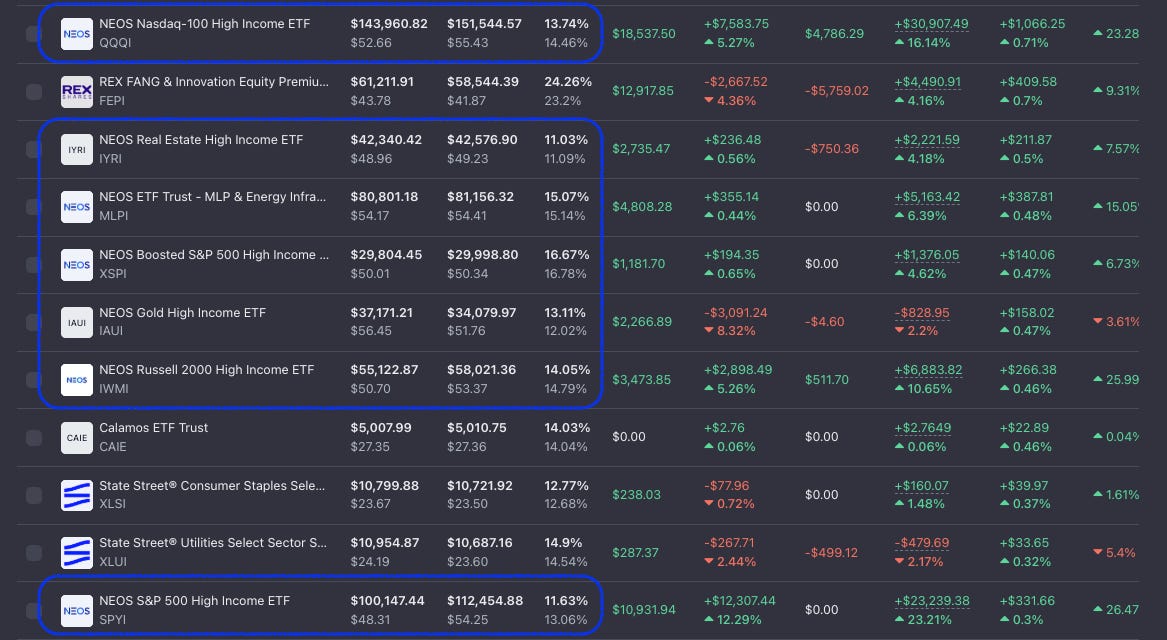The image size is (1167, 640).
Task: Click the XLSI State Street logo
Action: pyautogui.click(x=77, y=495)
